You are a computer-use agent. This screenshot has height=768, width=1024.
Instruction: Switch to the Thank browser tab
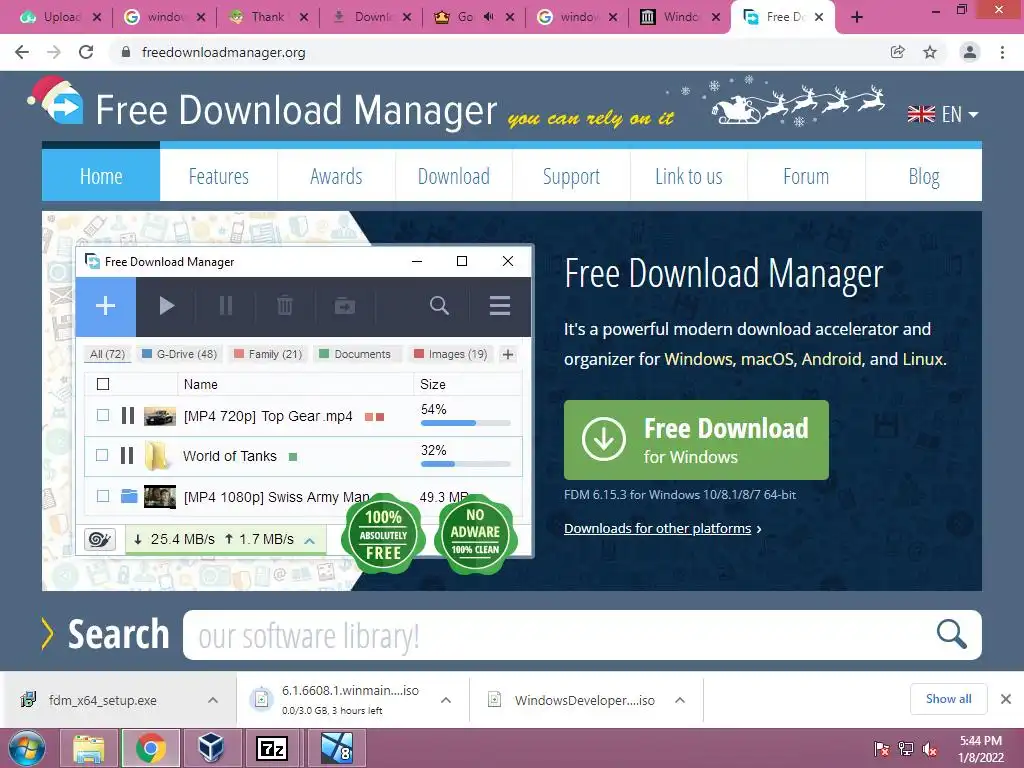[268, 17]
